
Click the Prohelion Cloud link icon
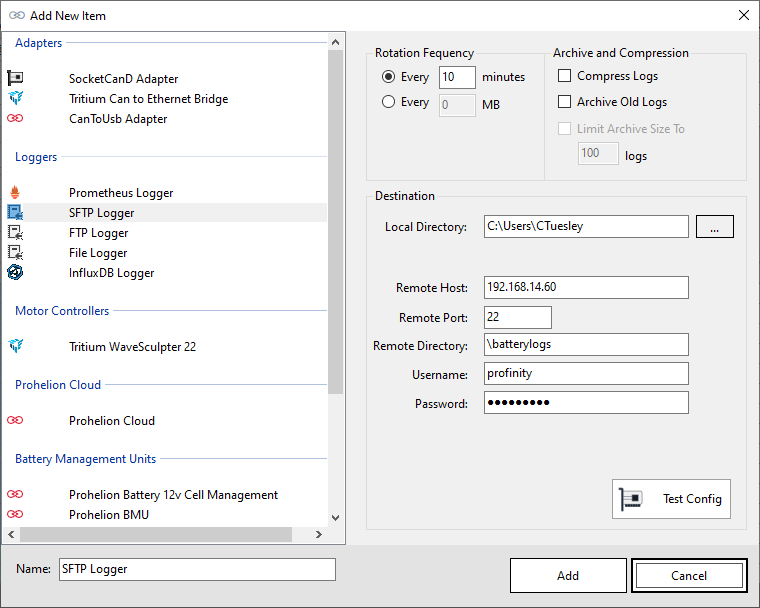[x=15, y=420]
